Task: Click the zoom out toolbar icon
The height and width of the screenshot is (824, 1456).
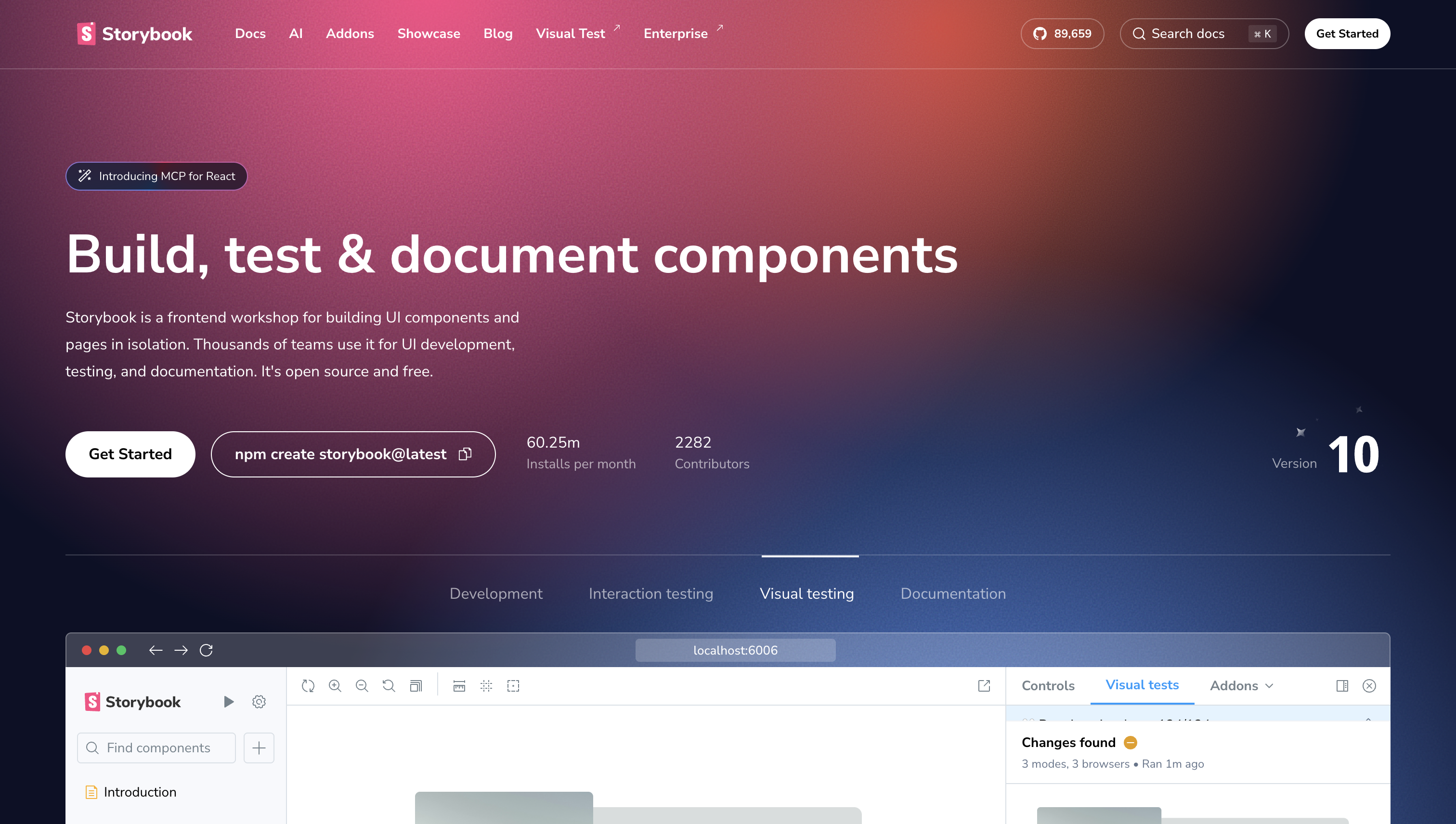Action: pos(362,686)
